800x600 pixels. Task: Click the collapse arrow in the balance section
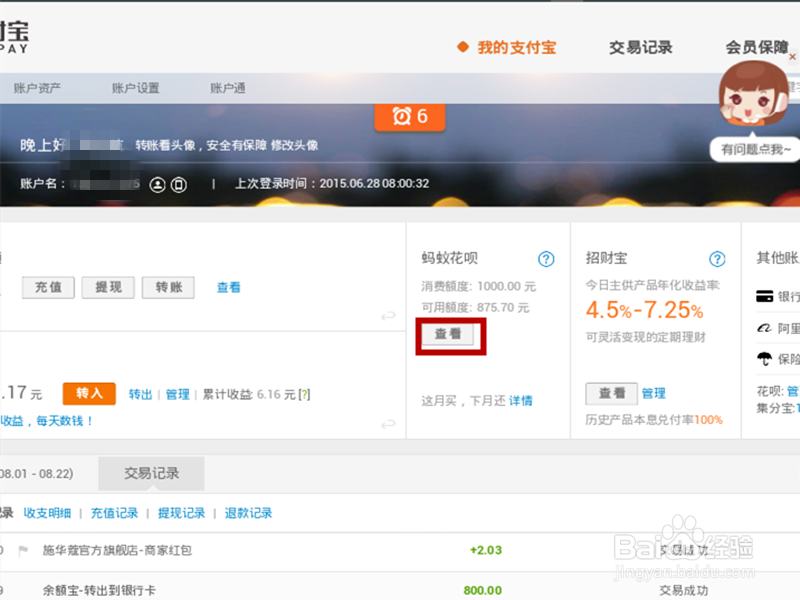click(x=388, y=316)
